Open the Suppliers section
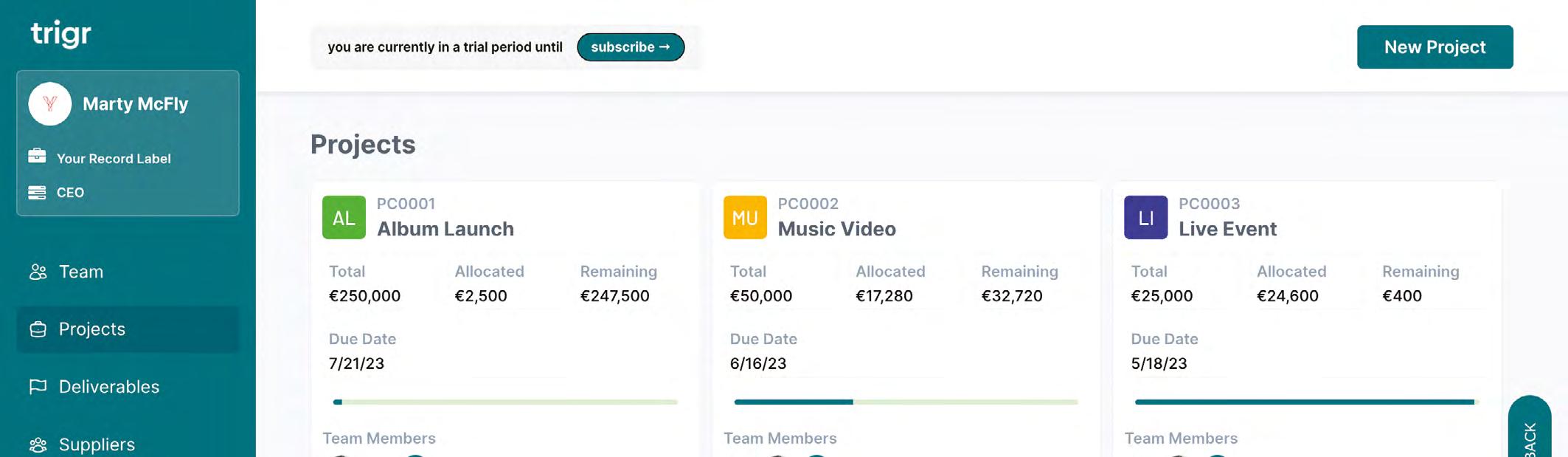Screen dimensions: 1568x457 pyautogui.click(x=97, y=444)
